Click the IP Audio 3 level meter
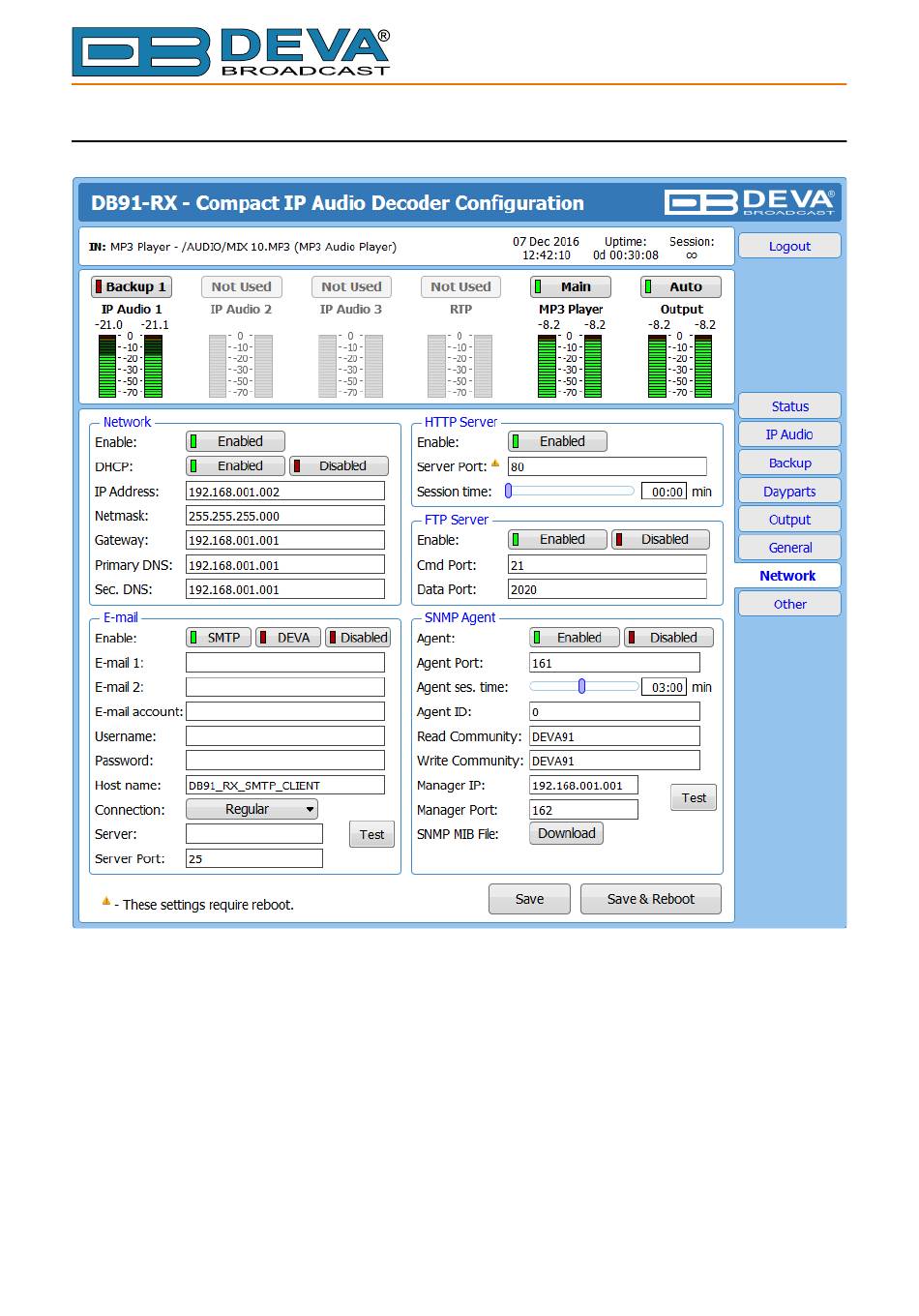 (351, 366)
